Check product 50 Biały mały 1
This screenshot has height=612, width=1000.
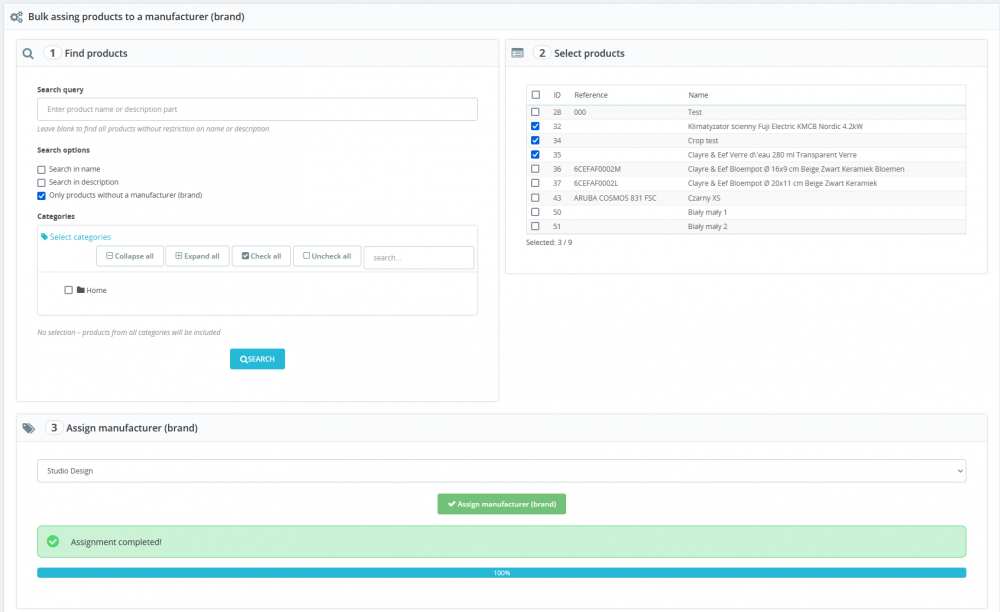click(535, 212)
